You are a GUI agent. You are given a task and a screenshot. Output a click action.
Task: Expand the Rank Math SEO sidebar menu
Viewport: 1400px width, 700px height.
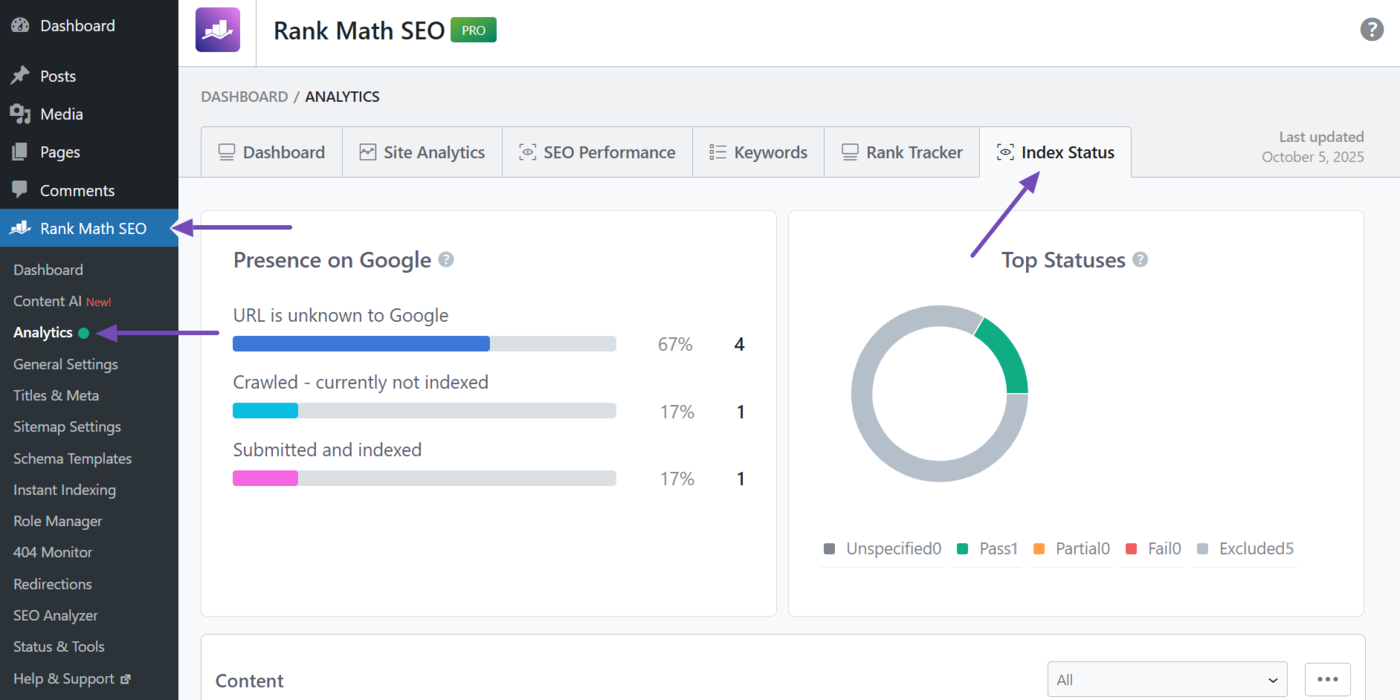(89, 228)
